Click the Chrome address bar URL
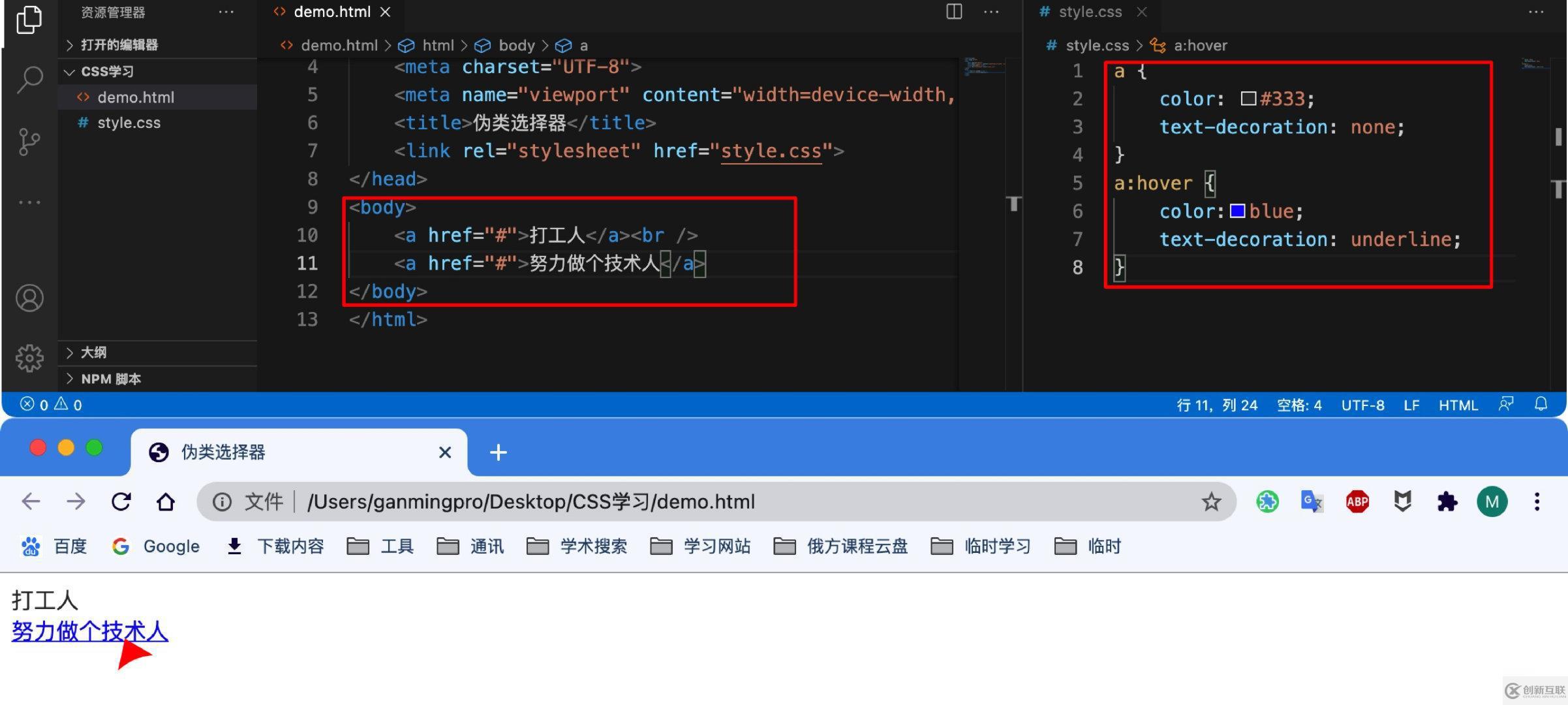The width and height of the screenshot is (1568, 705). click(x=530, y=501)
